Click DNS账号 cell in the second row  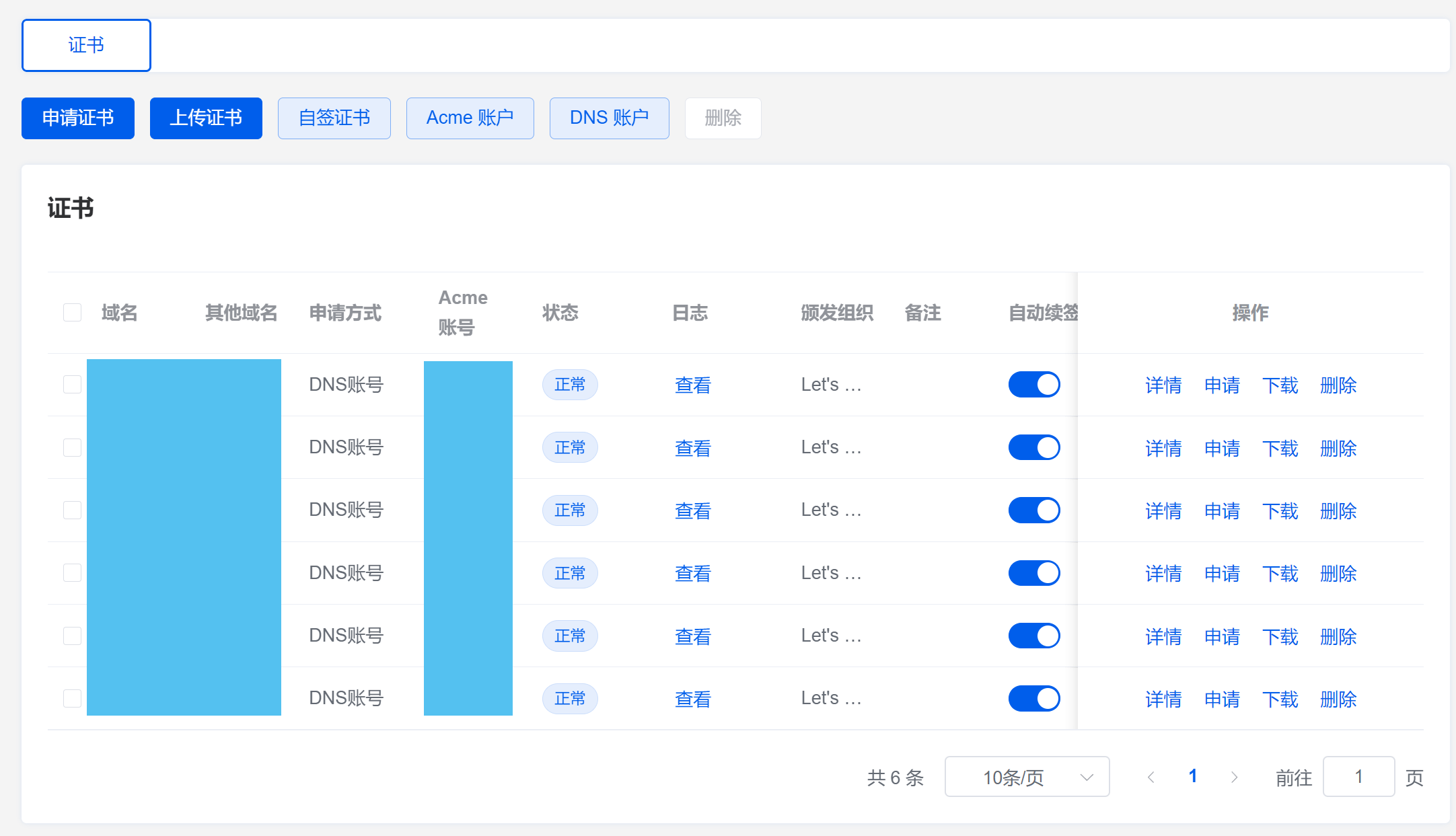[346, 447]
